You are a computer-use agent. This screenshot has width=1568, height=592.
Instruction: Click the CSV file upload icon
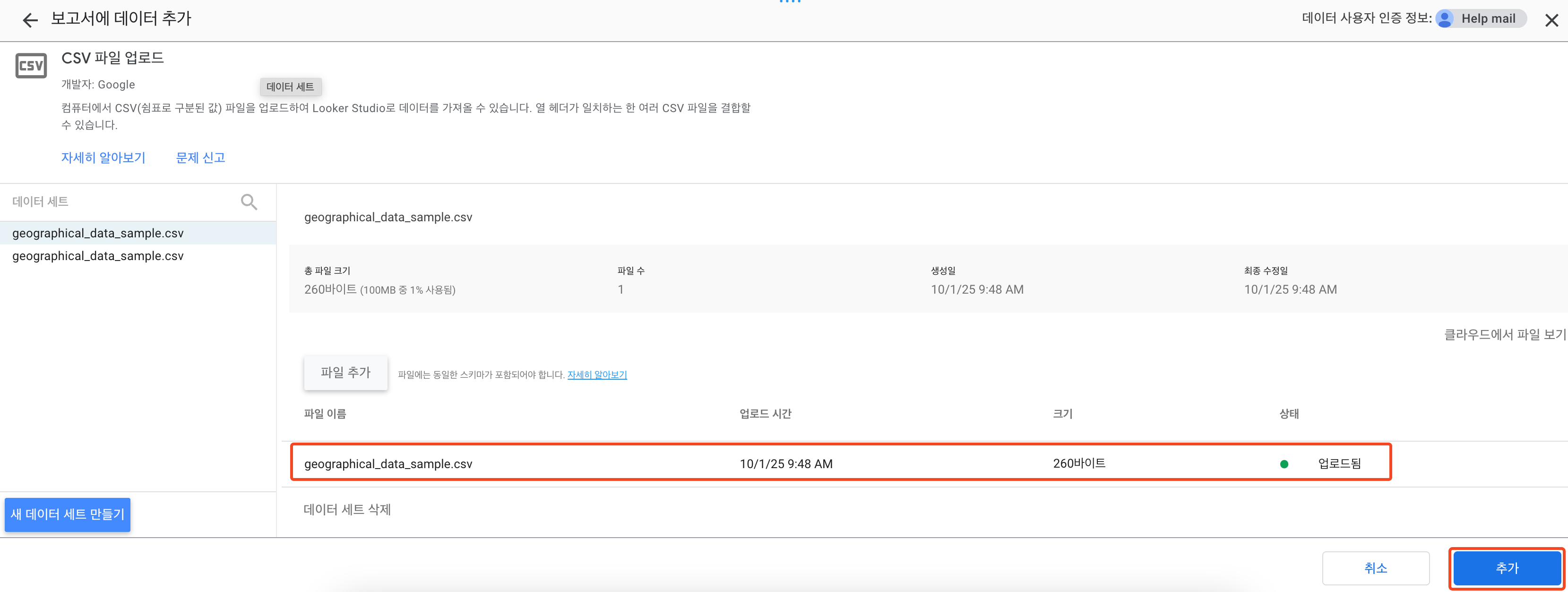(31, 66)
